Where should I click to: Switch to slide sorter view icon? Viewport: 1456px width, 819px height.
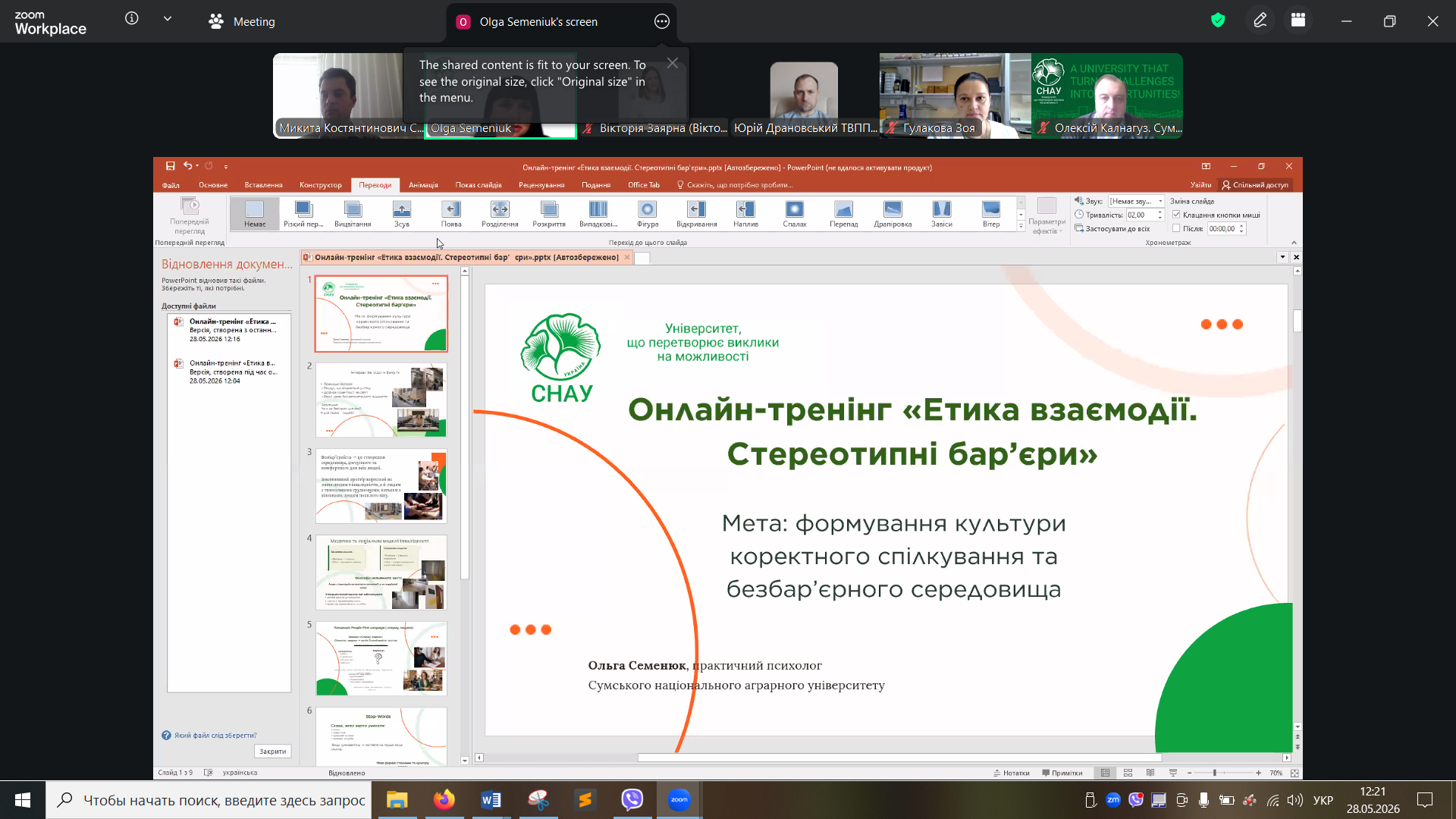point(1128,773)
